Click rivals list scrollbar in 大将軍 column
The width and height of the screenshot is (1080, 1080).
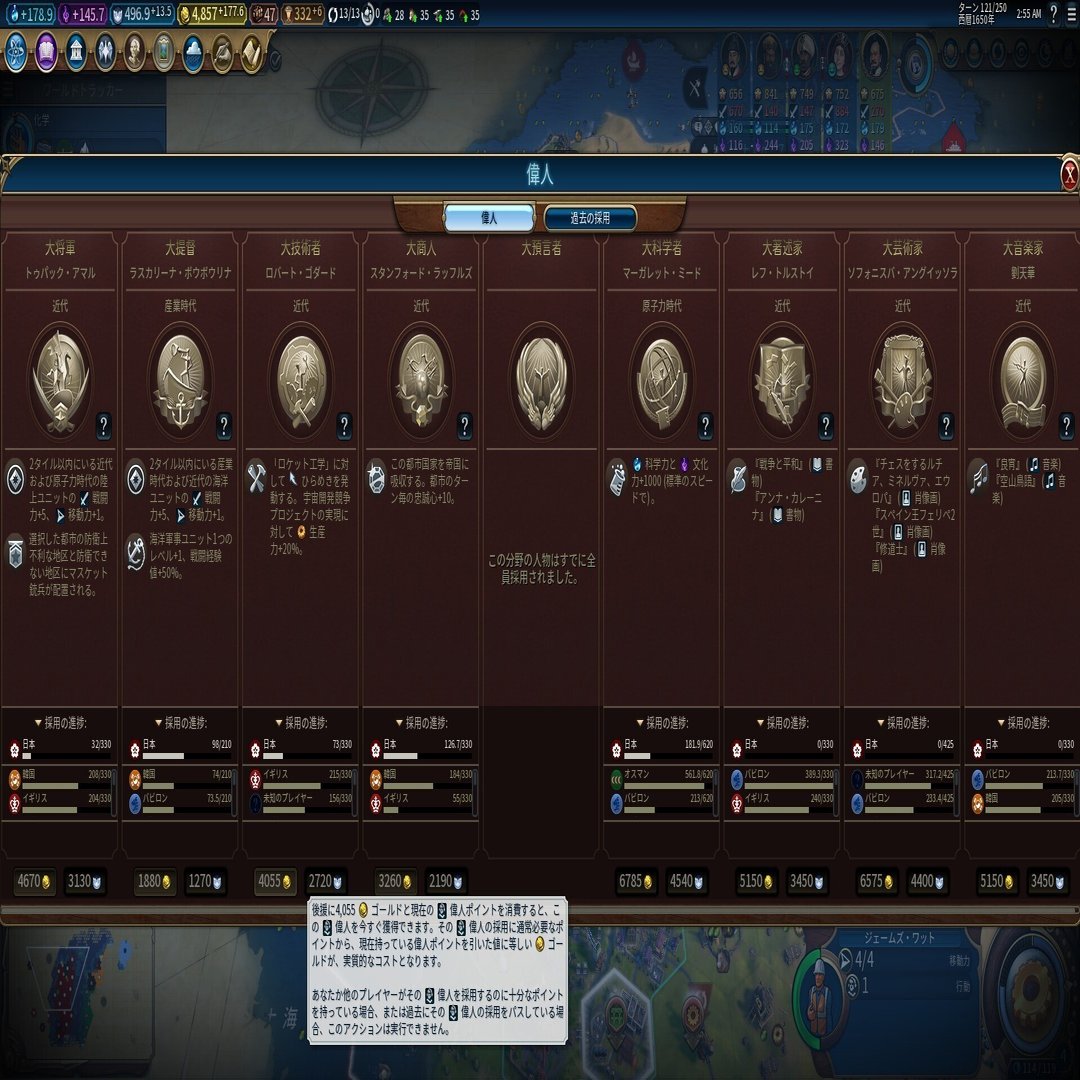[x=114, y=792]
